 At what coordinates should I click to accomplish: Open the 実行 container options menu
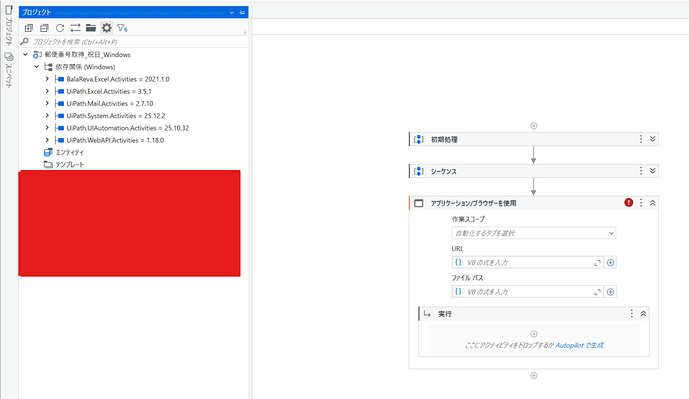tap(631, 313)
